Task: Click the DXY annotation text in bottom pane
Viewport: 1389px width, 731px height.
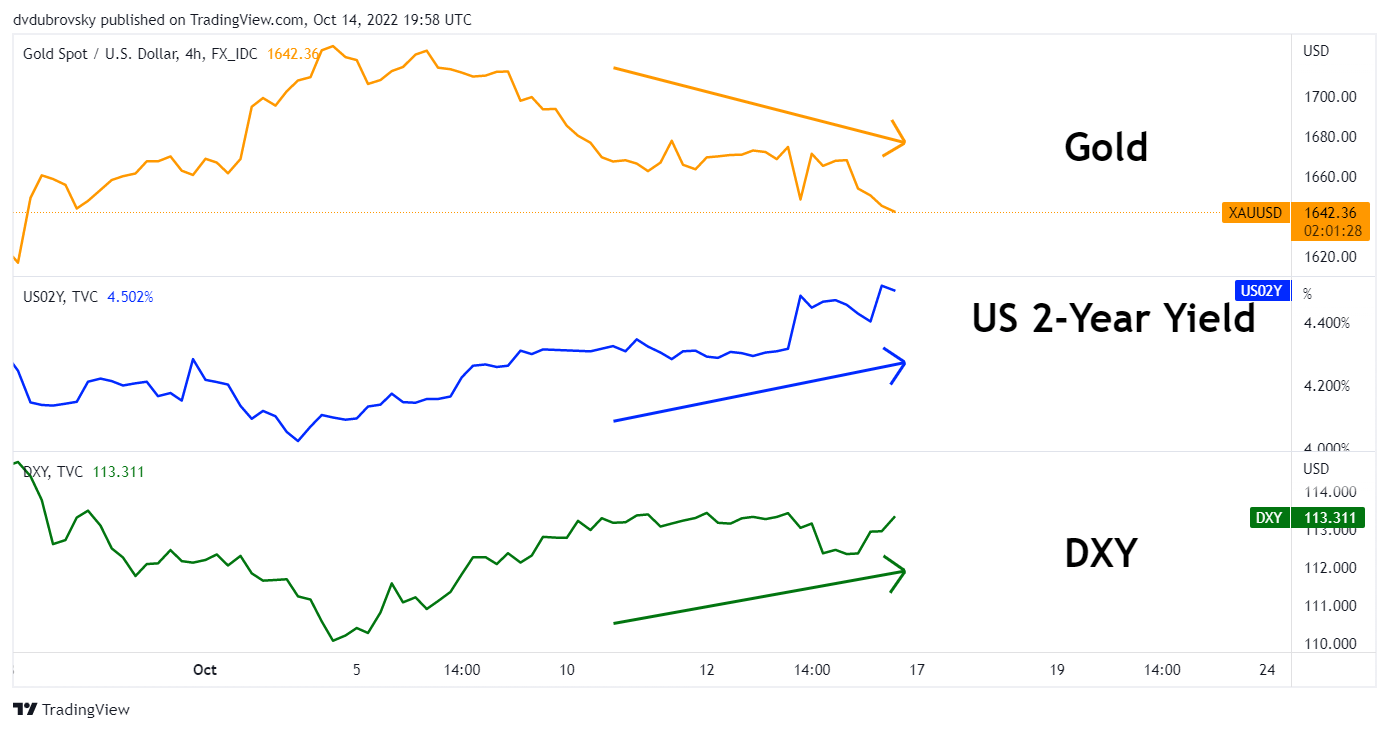Action: pyautogui.click(x=1100, y=553)
